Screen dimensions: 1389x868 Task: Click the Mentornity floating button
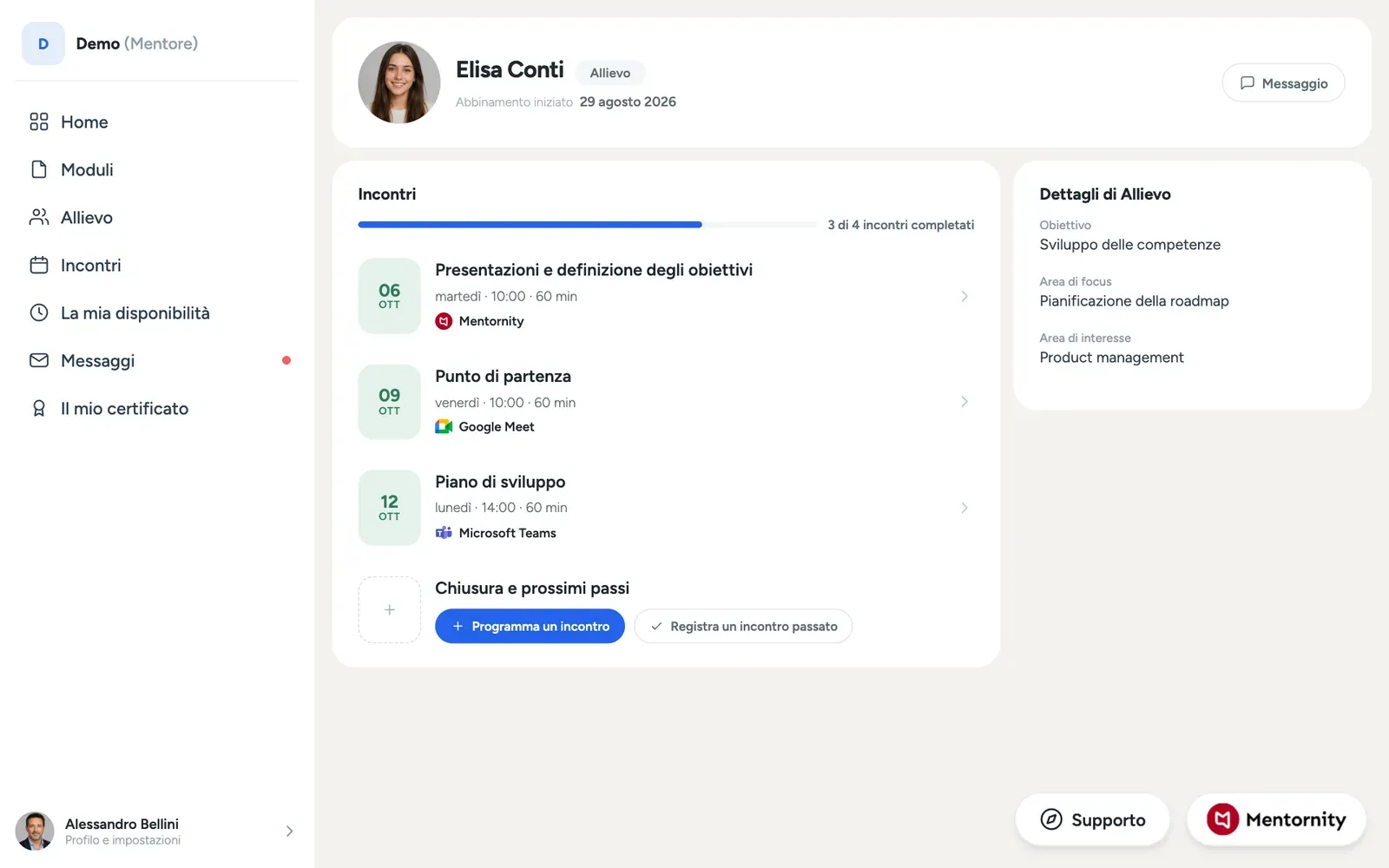1276,819
